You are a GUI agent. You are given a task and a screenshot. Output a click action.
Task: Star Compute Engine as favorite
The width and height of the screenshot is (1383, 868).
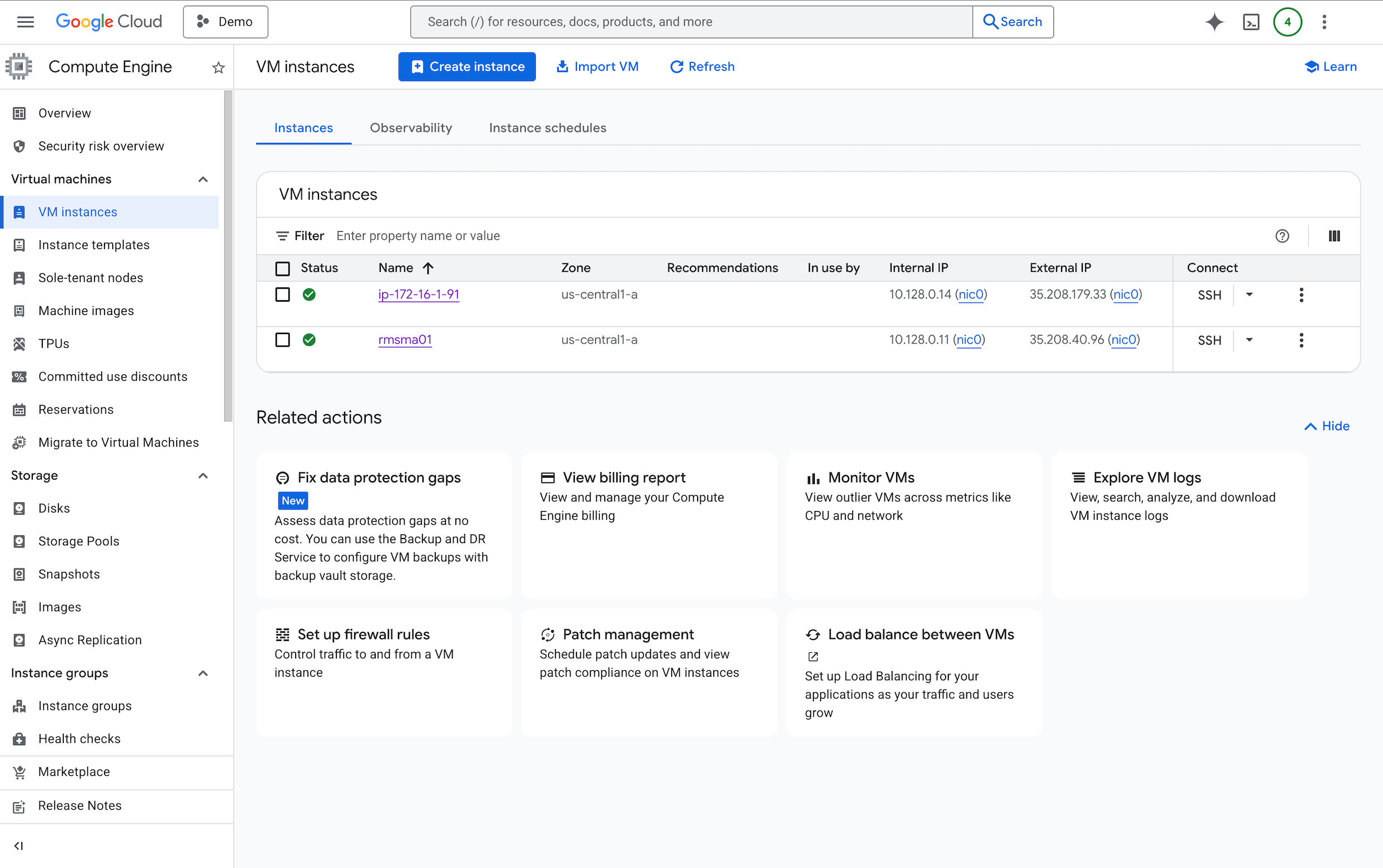(x=217, y=67)
